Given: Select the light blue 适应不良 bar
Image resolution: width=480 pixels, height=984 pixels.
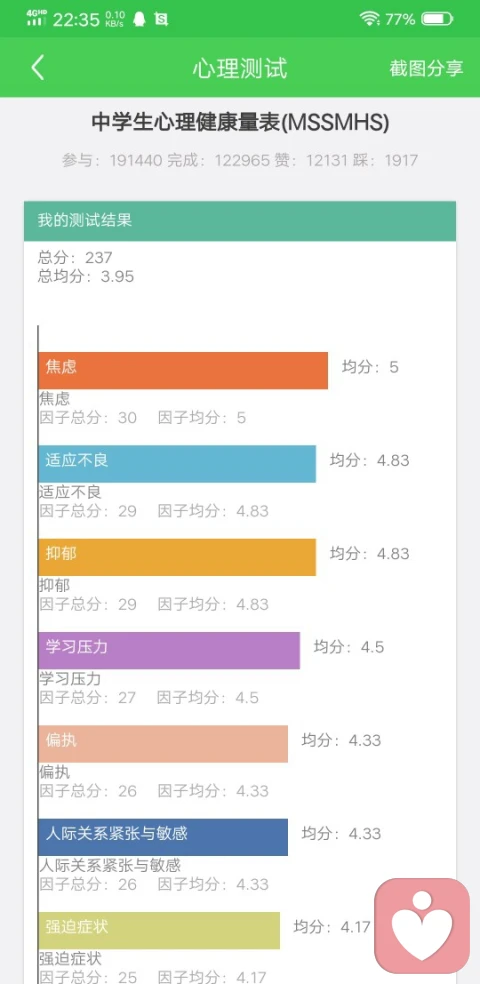Looking at the screenshot, I should (x=177, y=464).
